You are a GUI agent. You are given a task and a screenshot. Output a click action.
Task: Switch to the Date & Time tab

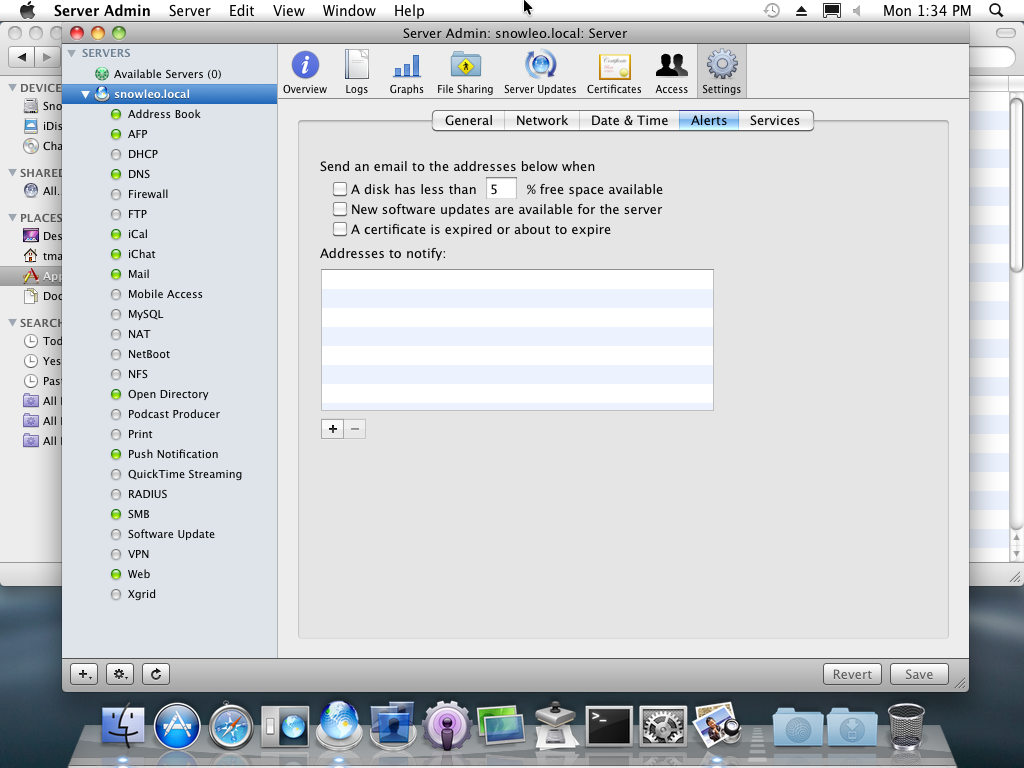pyautogui.click(x=629, y=121)
